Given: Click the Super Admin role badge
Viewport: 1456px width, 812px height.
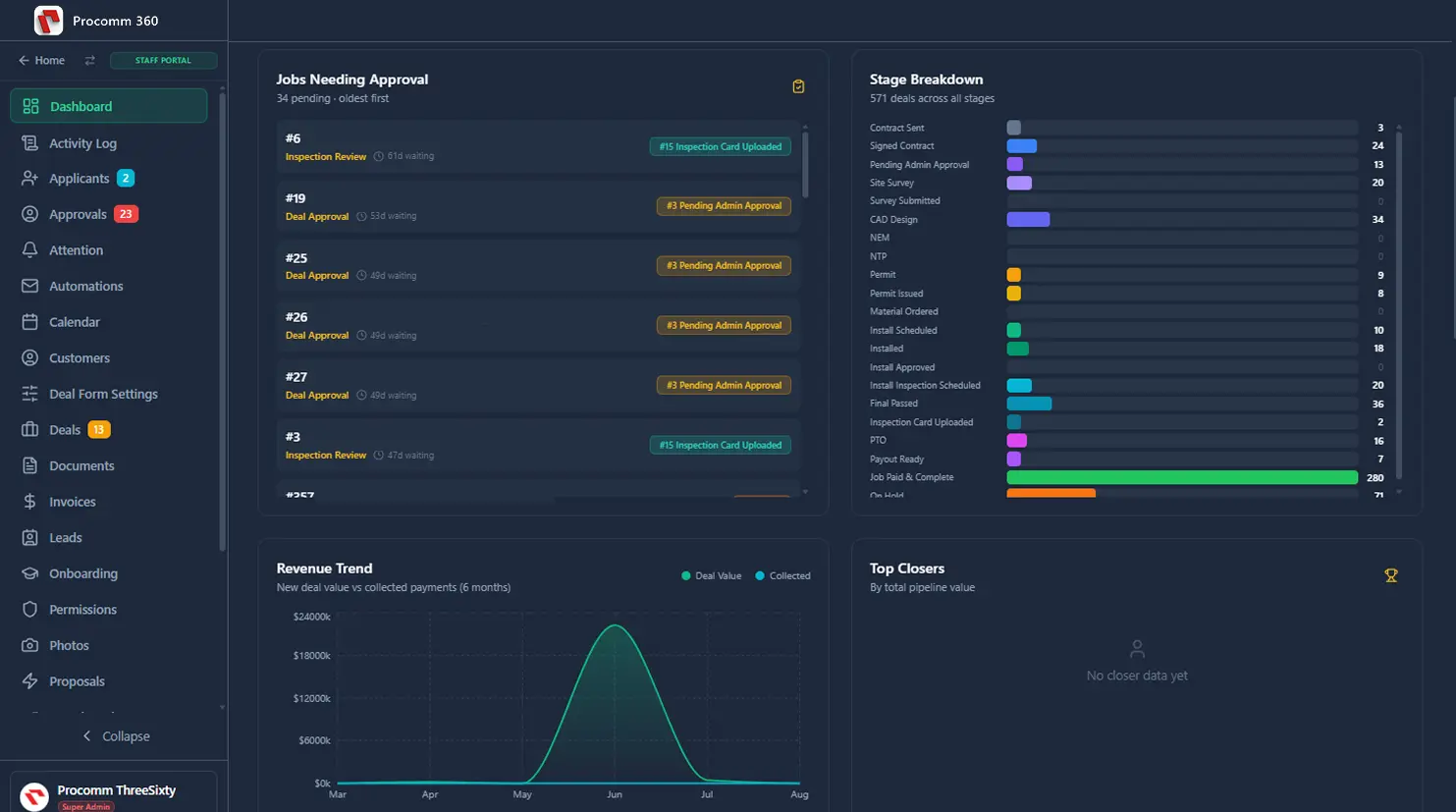Looking at the screenshot, I should click(85, 807).
